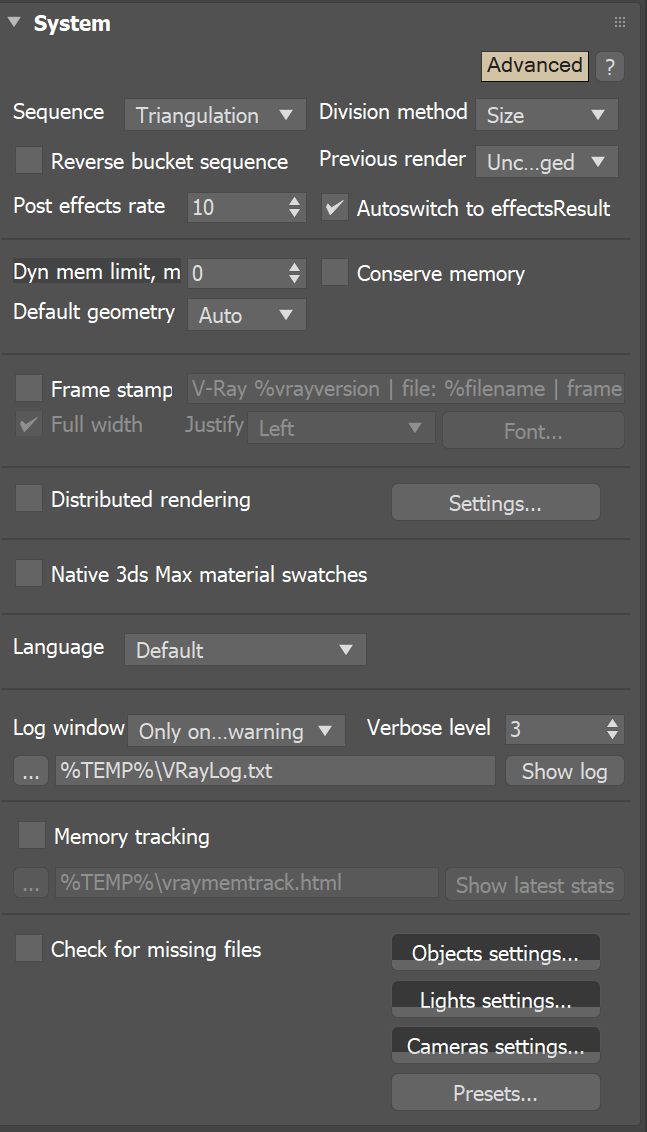Click the grip dots icon top right
Viewport: 647px width, 1132px height.
click(x=618, y=22)
